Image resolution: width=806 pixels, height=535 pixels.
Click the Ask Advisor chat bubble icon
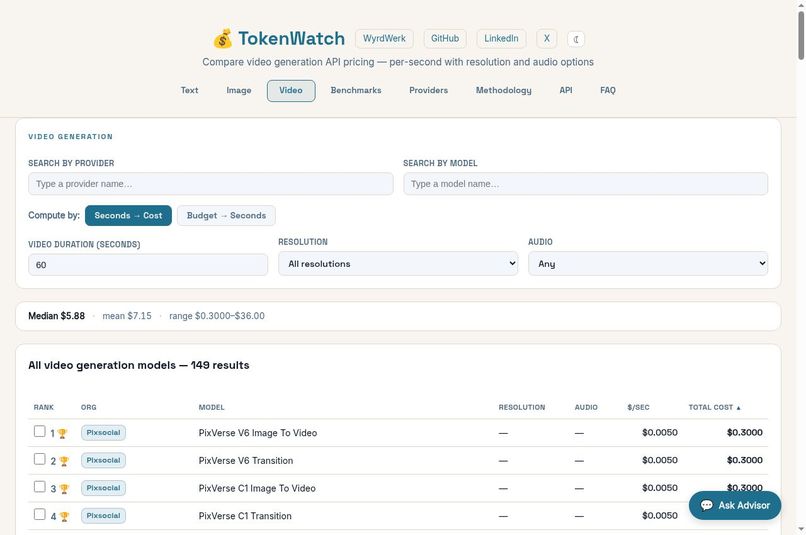coord(707,505)
